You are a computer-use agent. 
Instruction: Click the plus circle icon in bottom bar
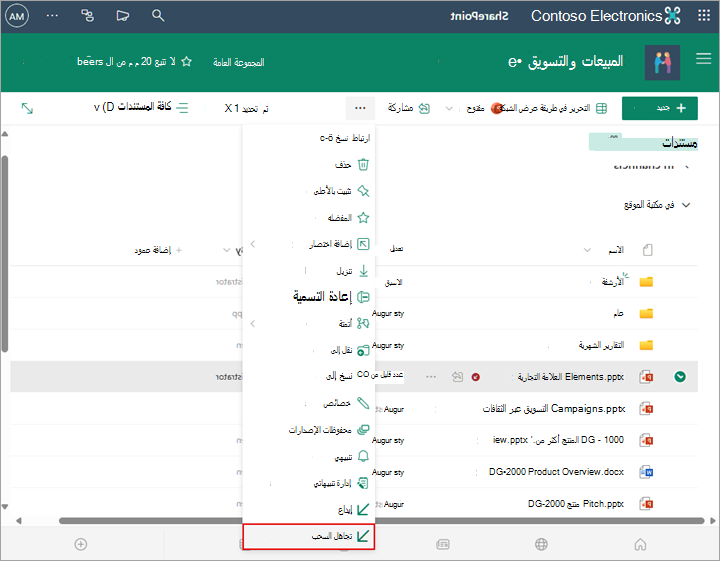81,544
